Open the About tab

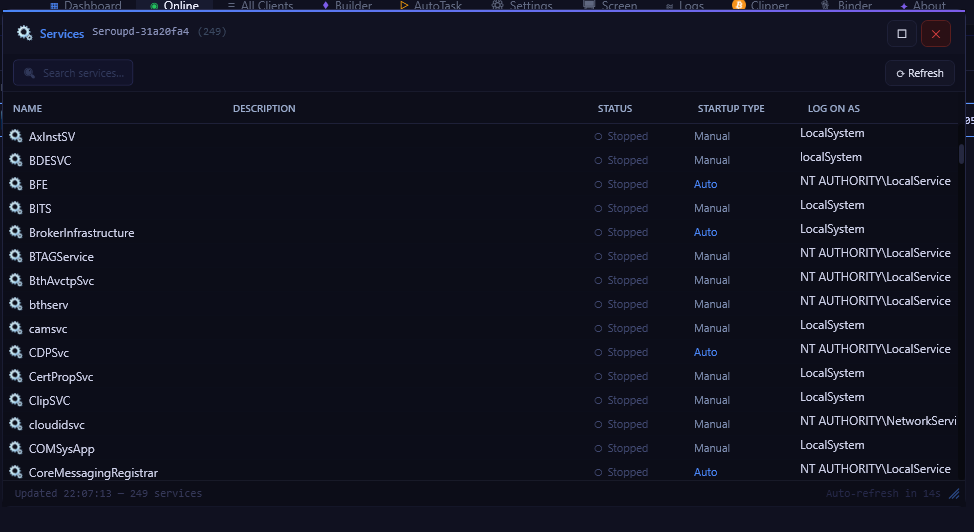pyautogui.click(x=922, y=6)
